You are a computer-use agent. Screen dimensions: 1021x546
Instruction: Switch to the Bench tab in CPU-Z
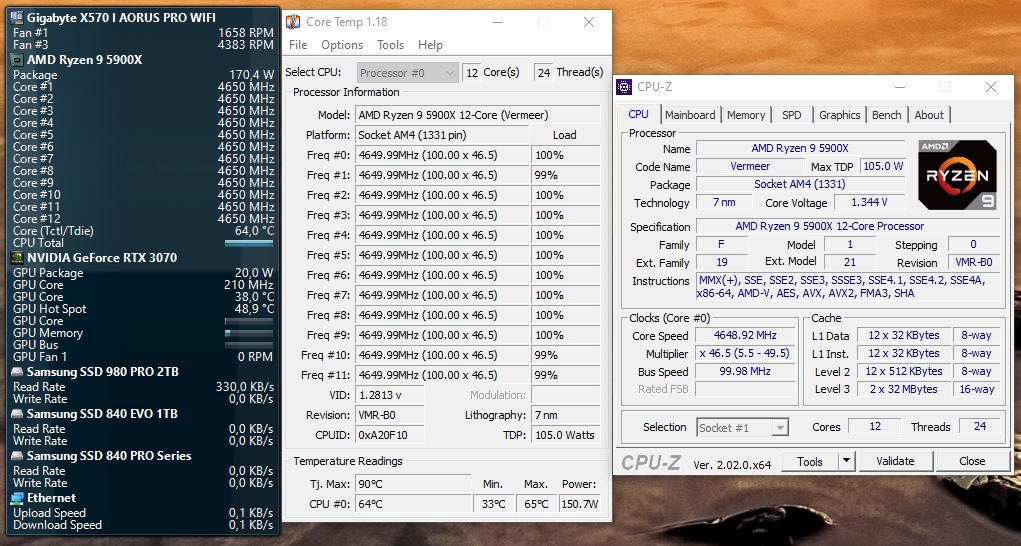tap(886, 115)
